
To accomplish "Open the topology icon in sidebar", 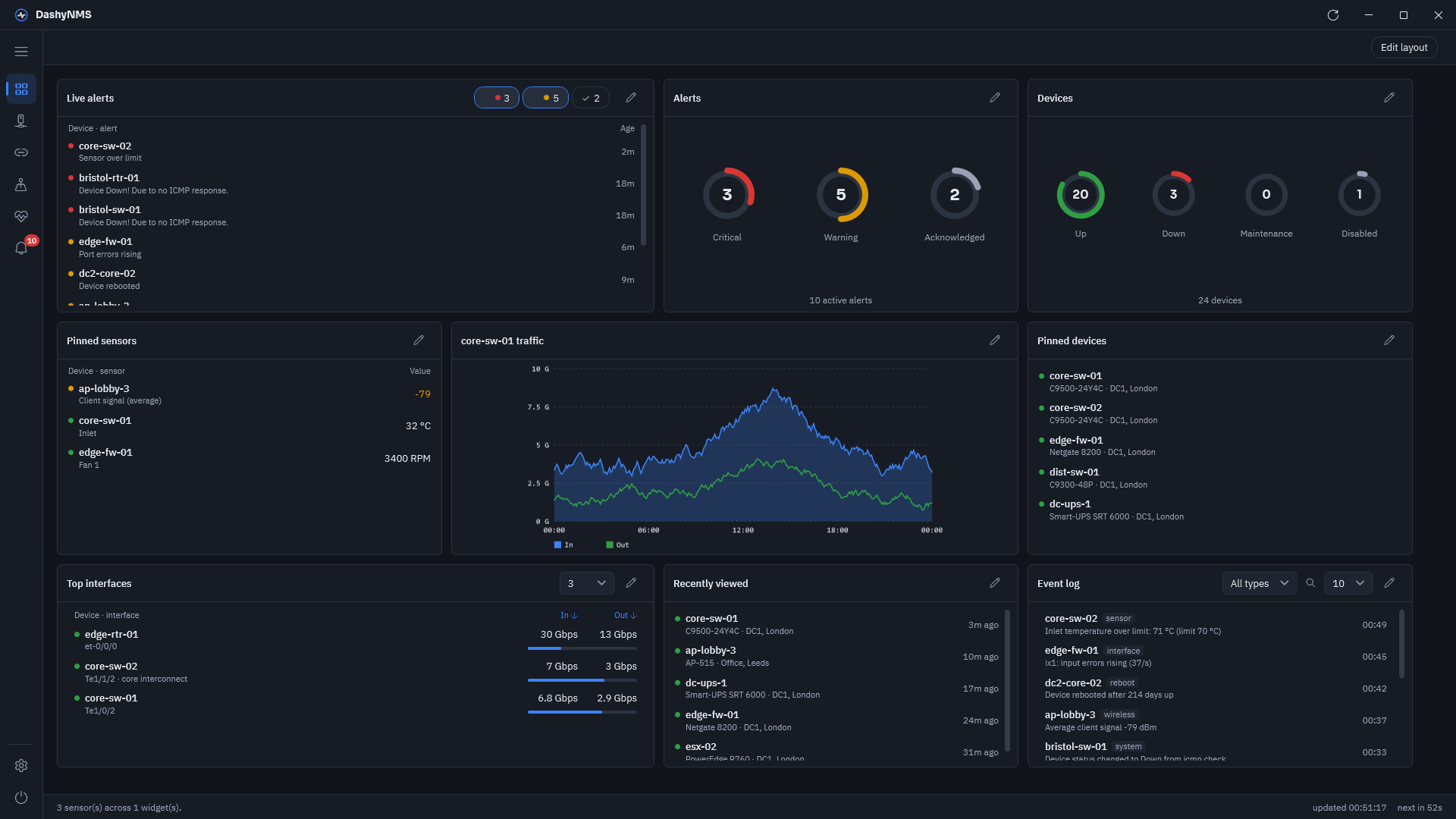I will tap(21, 184).
